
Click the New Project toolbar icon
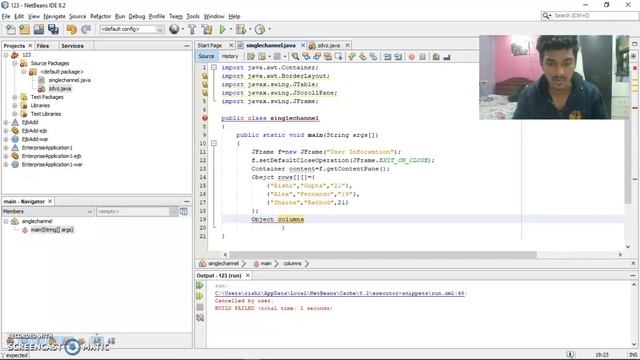pos(24,29)
